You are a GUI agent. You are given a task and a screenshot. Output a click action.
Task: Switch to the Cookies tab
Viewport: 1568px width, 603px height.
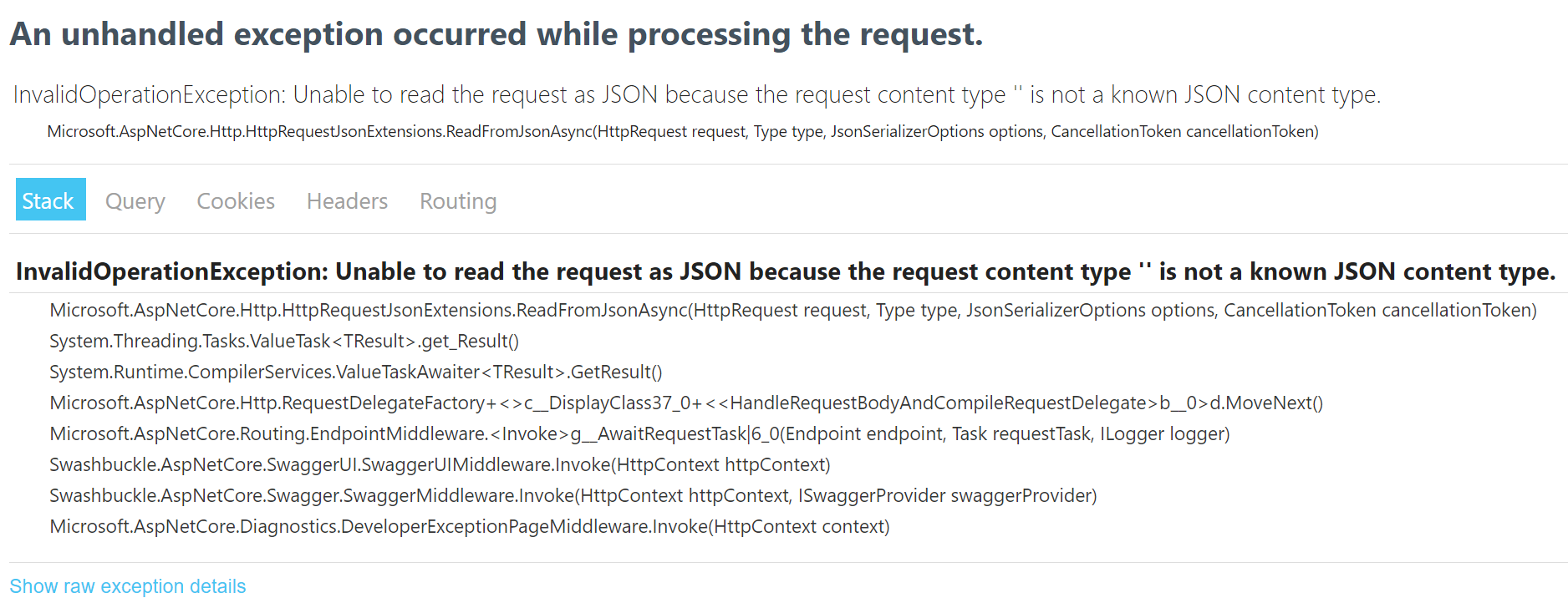[x=235, y=200]
